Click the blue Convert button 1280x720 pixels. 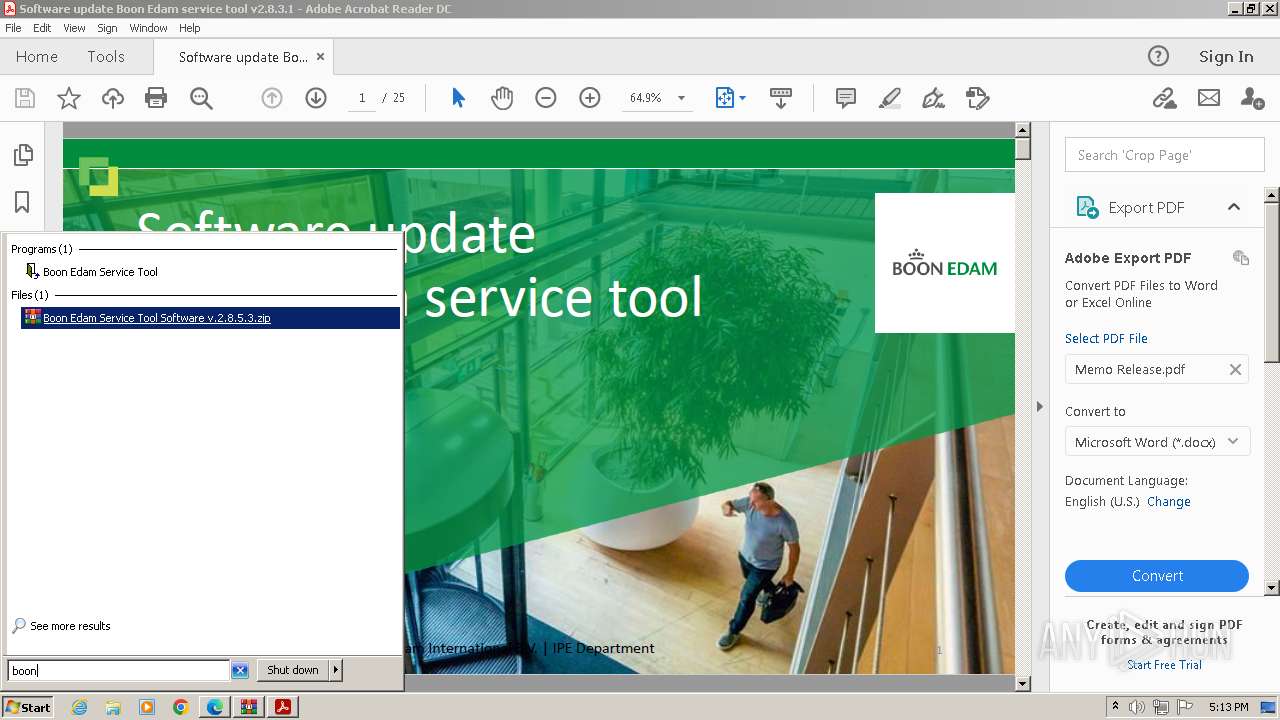[x=1157, y=576]
